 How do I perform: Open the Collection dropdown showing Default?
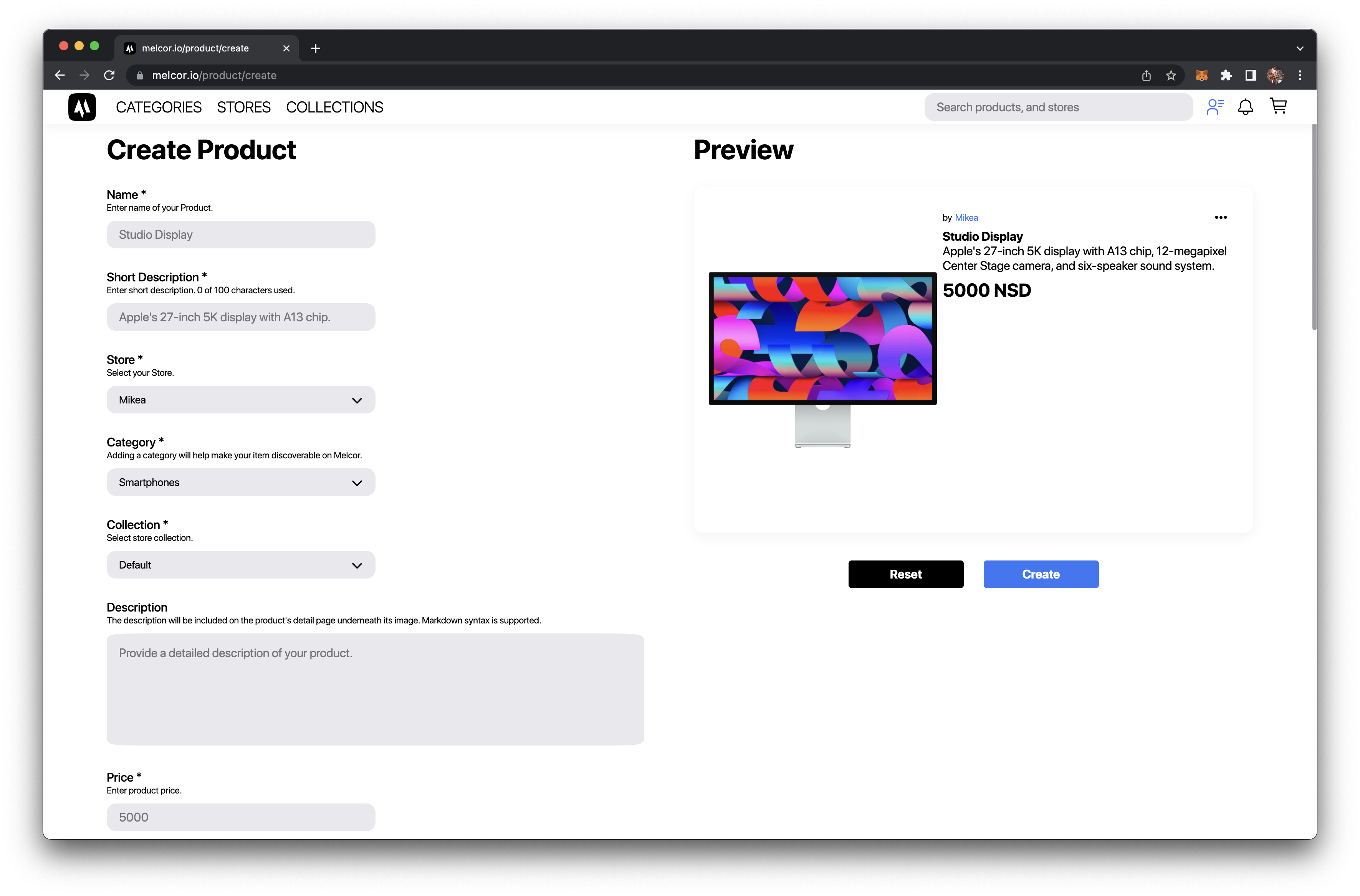tap(241, 565)
